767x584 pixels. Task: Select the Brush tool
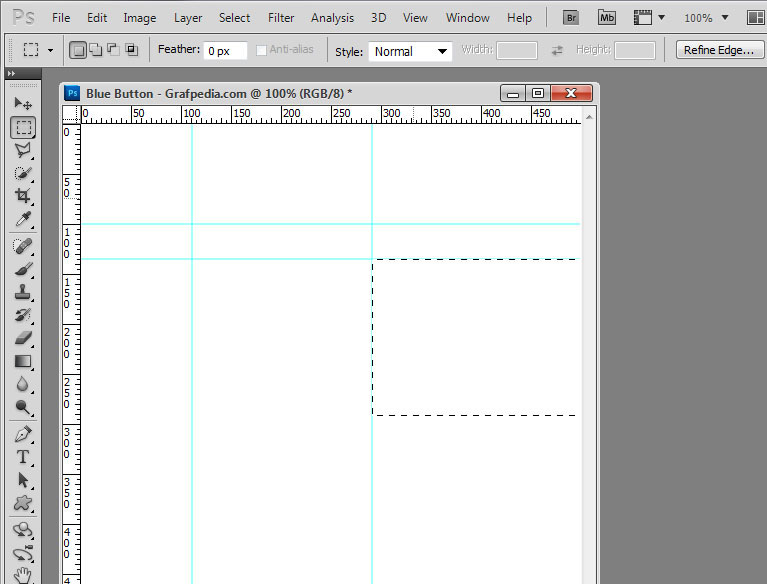[23, 269]
